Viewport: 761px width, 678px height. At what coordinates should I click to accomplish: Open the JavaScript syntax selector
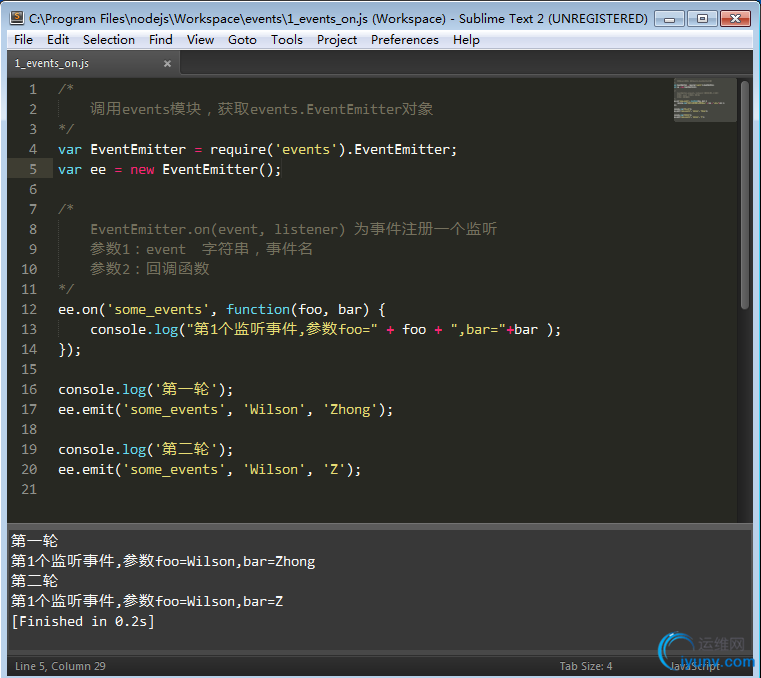click(695, 666)
